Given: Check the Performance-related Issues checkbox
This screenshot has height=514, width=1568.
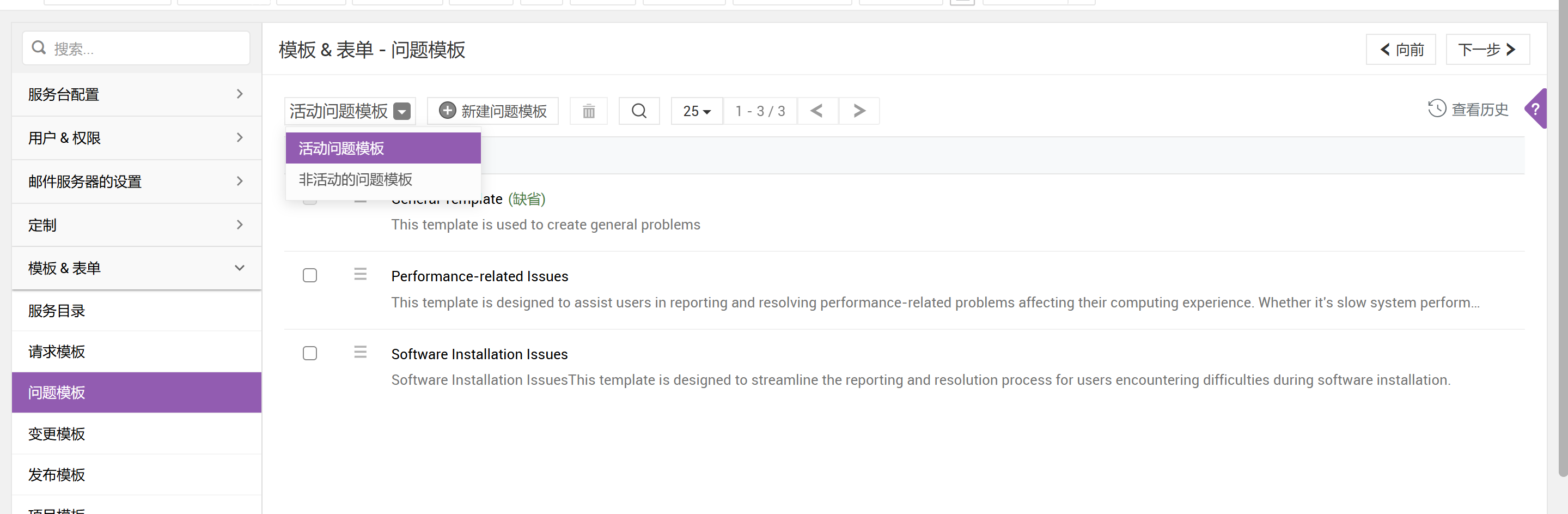Looking at the screenshot, I should pos(310,275).
